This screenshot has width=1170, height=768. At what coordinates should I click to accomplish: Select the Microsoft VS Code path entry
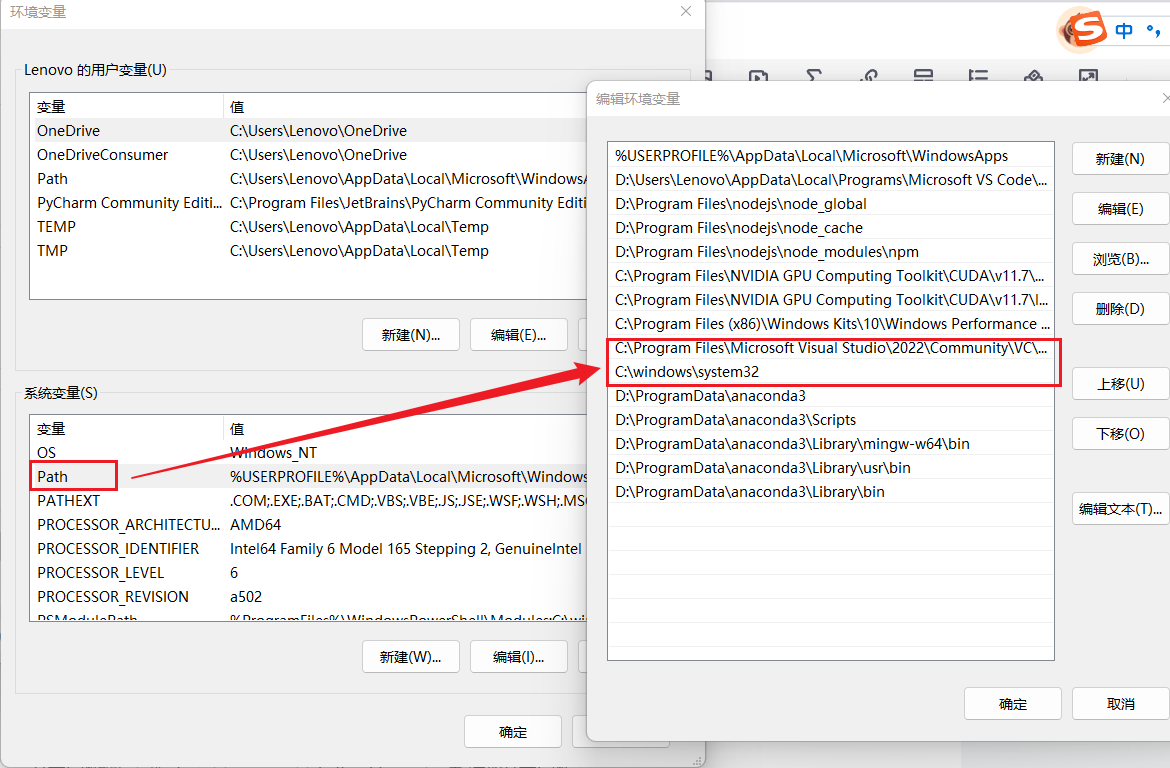[x=830, y=180]
